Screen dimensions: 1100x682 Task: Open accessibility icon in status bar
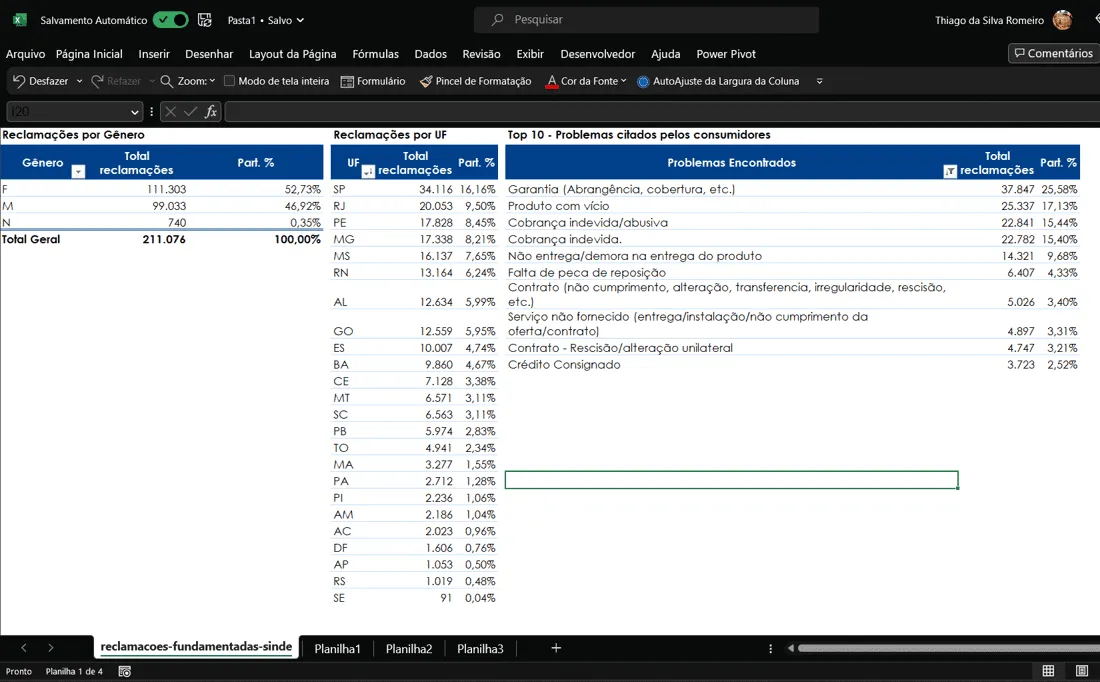pyautogui.click(x=124, y=671)
